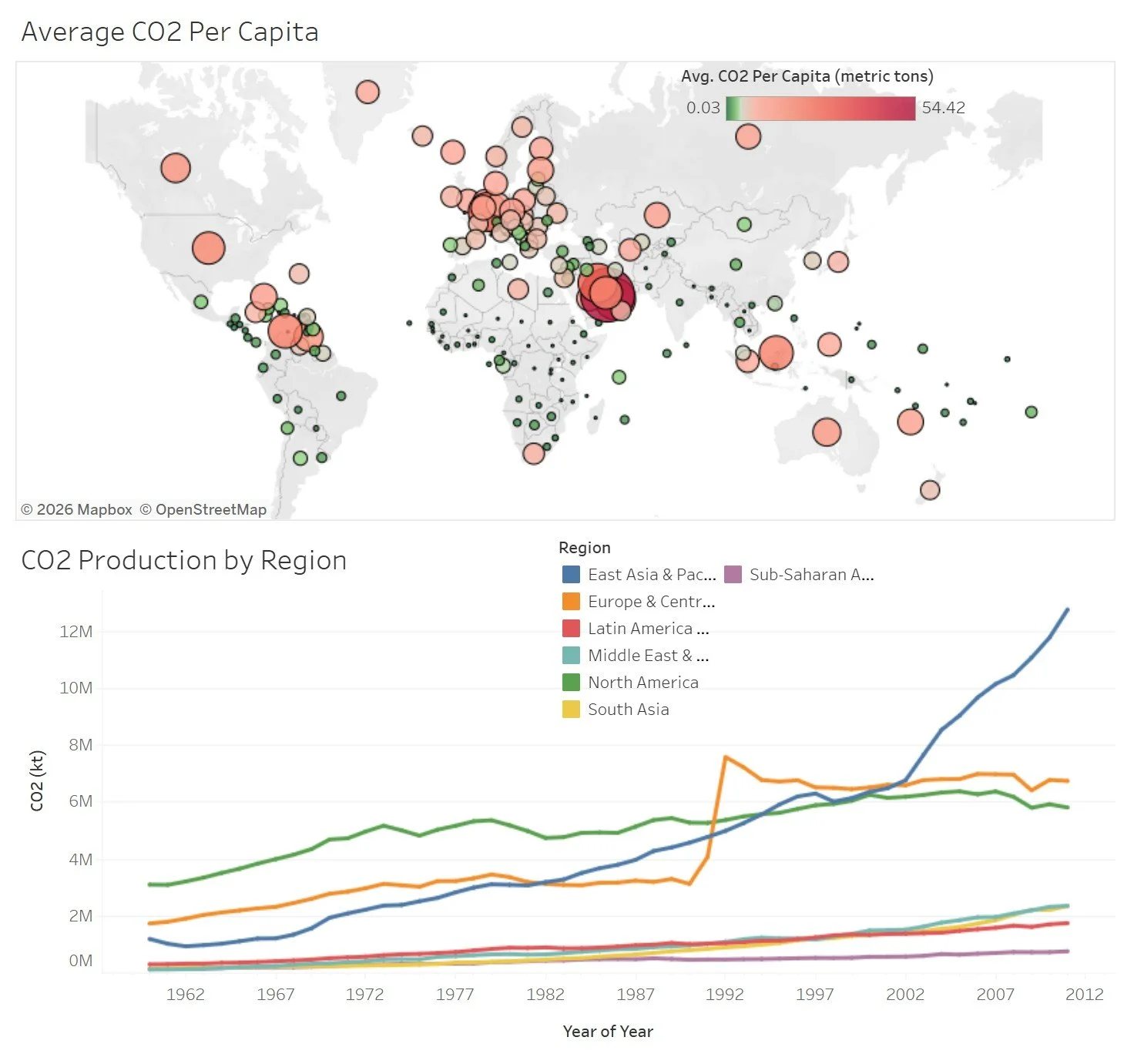Select the bubble over Kazakhstan

point(656,215)
